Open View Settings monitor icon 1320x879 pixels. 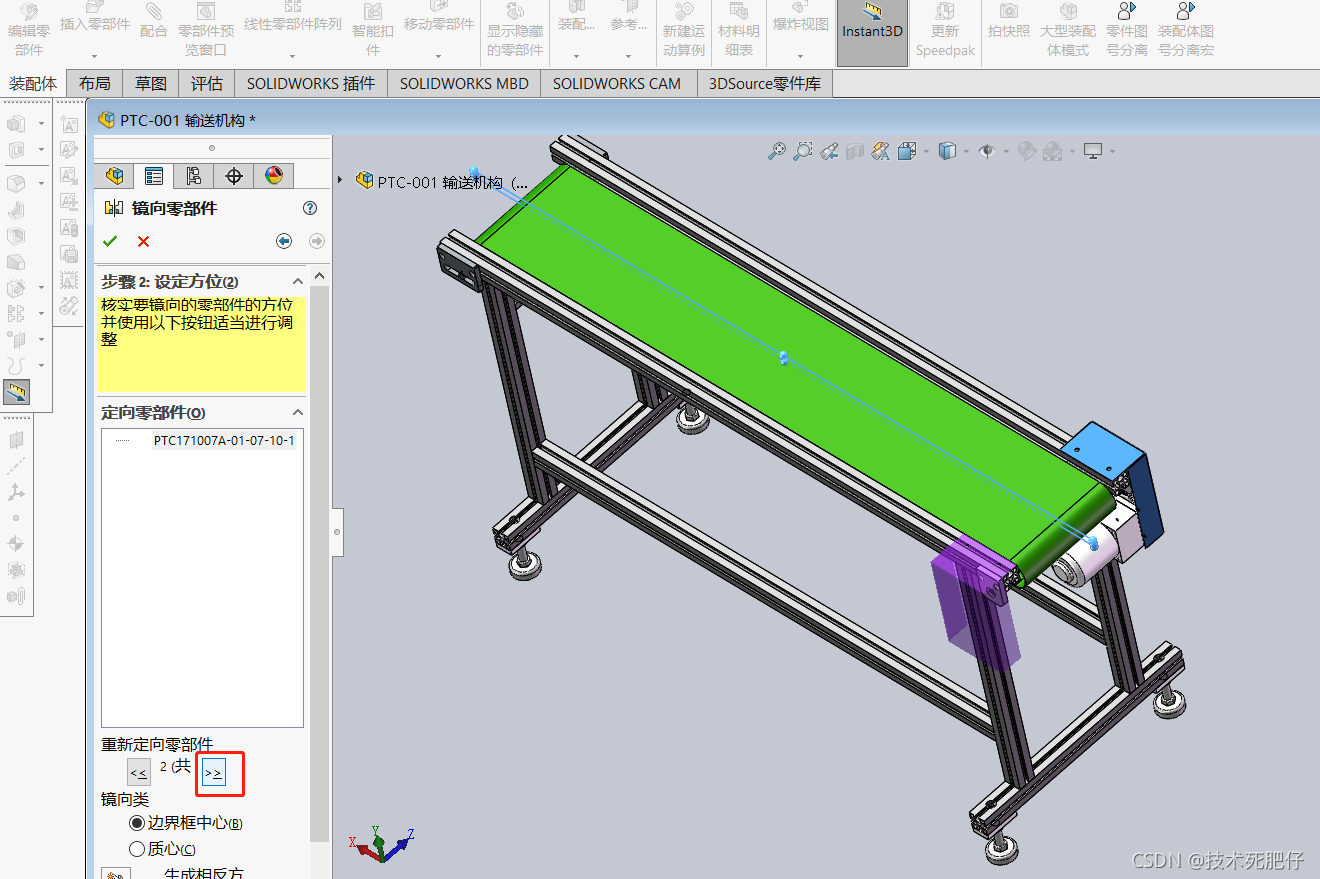tap(1094, 151)
